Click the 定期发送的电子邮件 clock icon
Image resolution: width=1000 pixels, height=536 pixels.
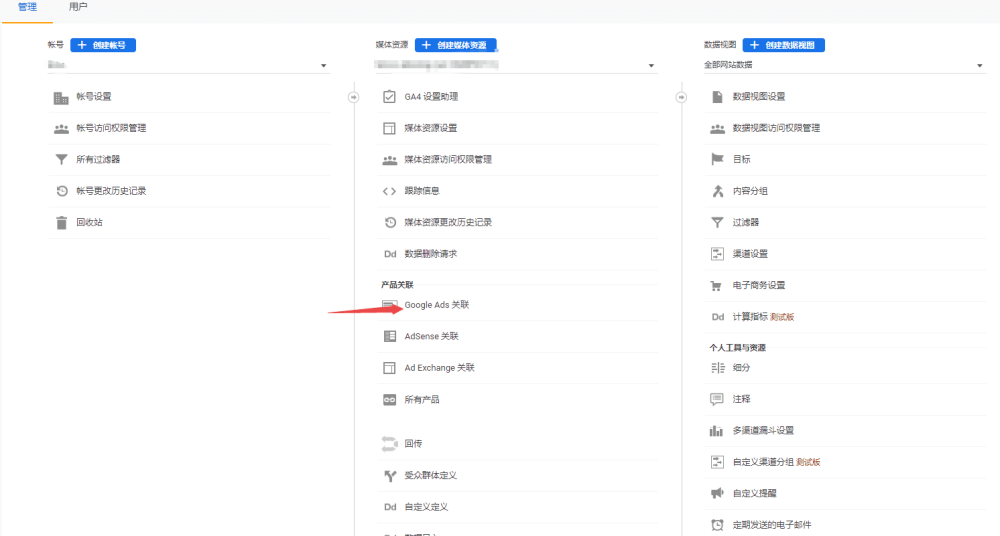pyautogui.click(x=717, y=525)
